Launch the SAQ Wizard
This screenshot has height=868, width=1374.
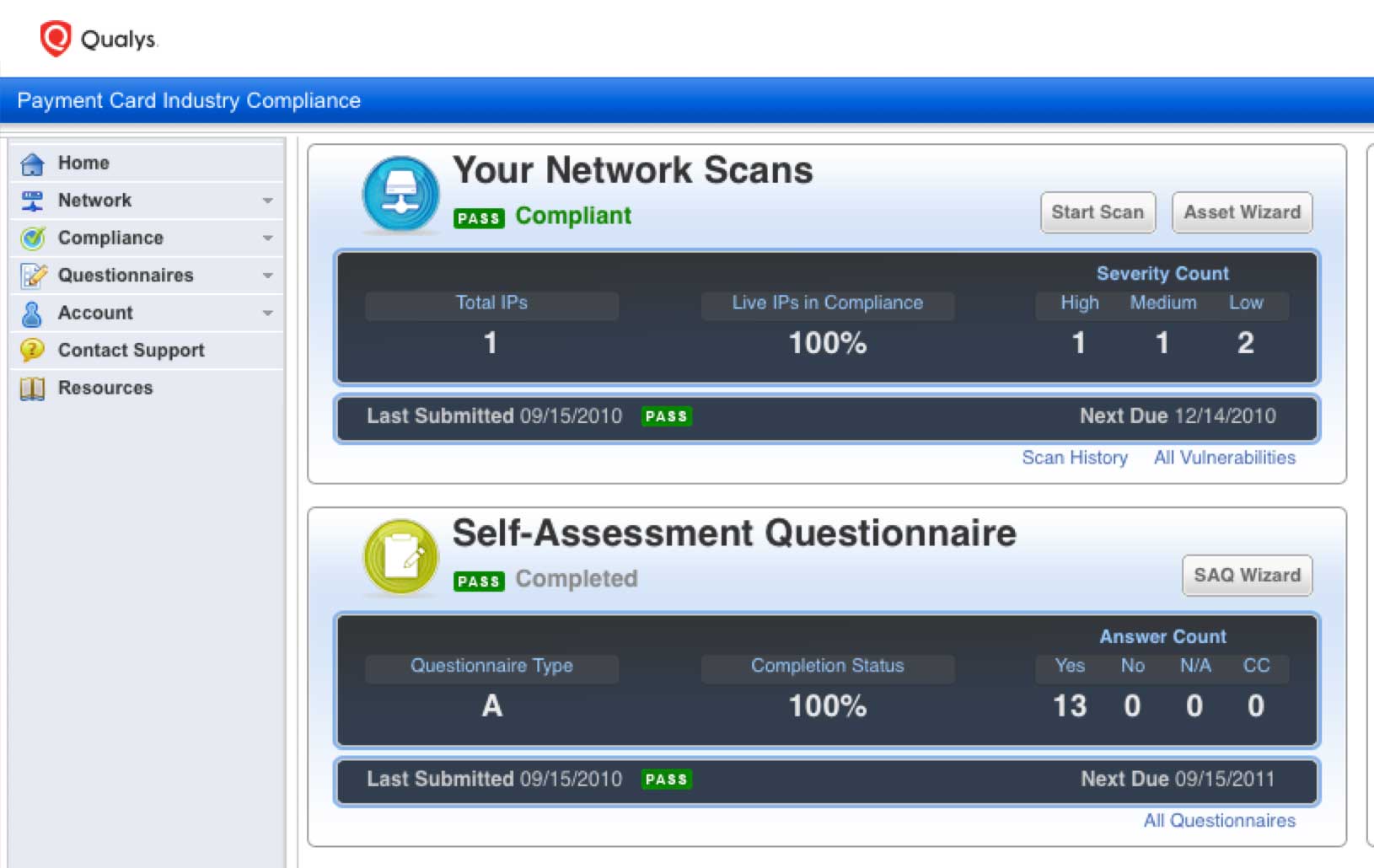coord(1247,576)
